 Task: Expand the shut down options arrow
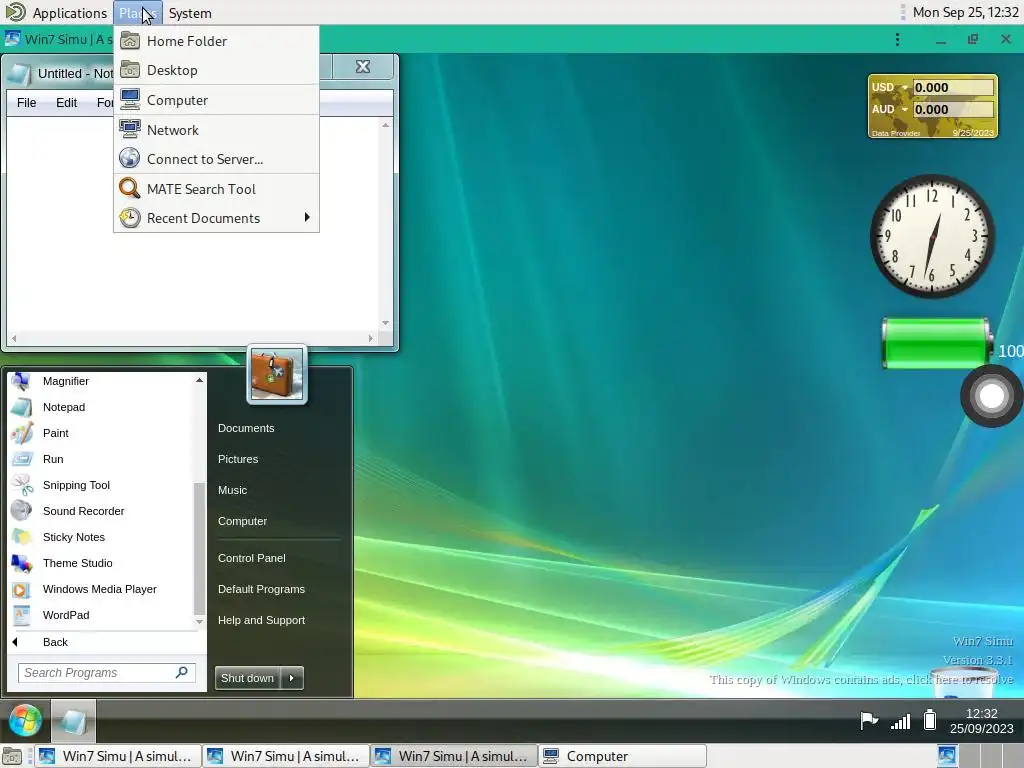point(292,678)
